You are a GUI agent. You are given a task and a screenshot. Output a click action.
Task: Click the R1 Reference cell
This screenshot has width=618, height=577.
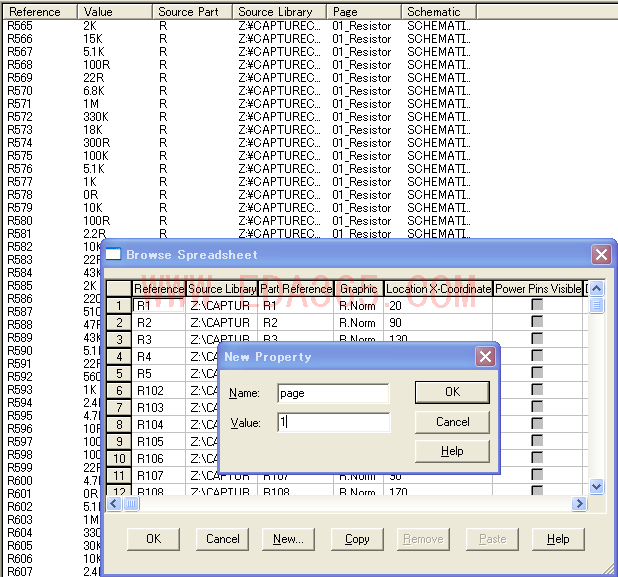(159, 305)
